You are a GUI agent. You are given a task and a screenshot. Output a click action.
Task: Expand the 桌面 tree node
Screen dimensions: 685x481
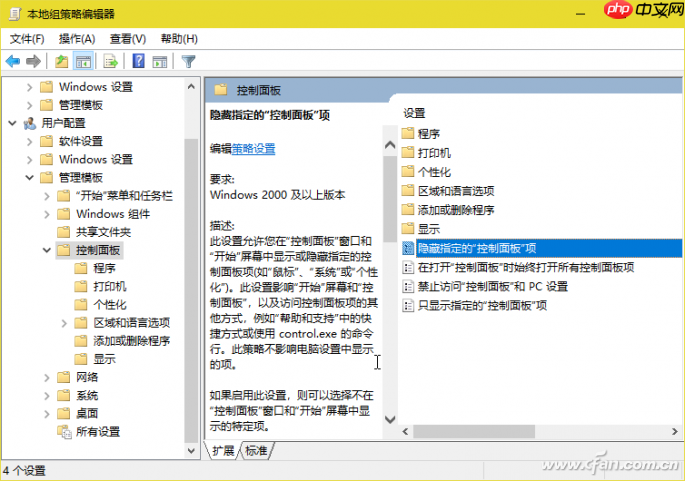tap(47, 414)
